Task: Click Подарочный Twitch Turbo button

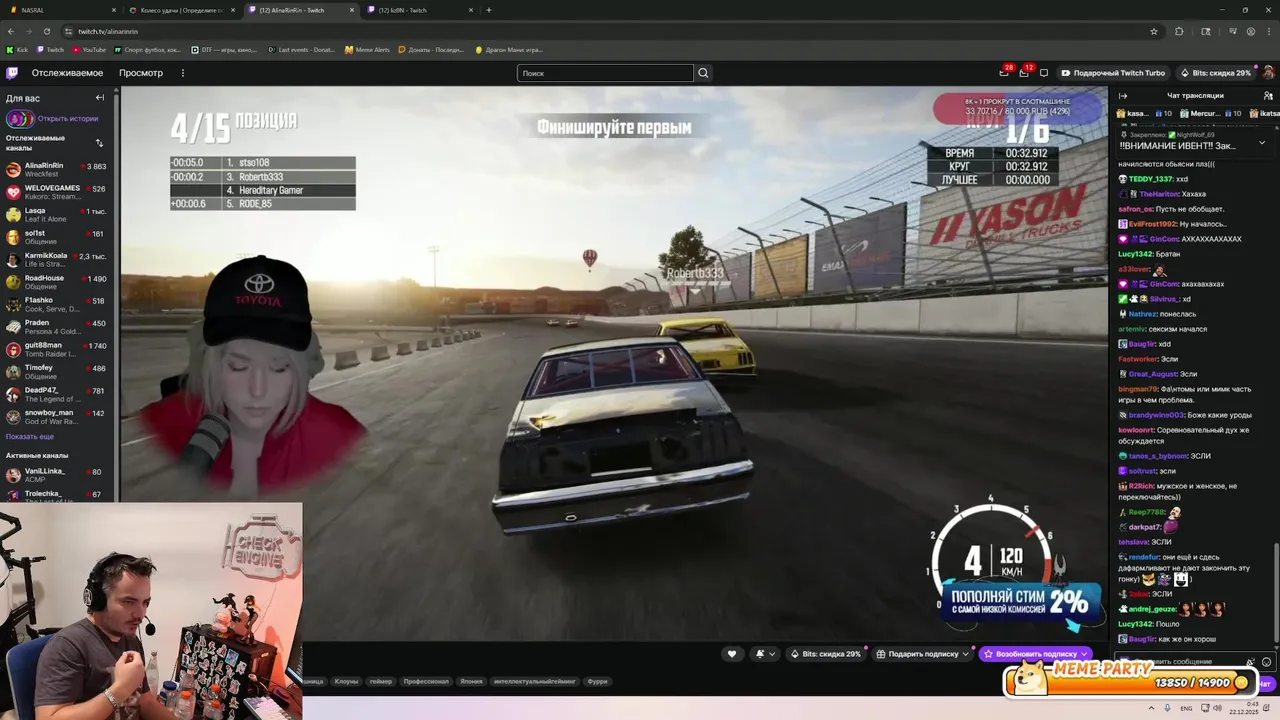Action: pos(1113,73)
